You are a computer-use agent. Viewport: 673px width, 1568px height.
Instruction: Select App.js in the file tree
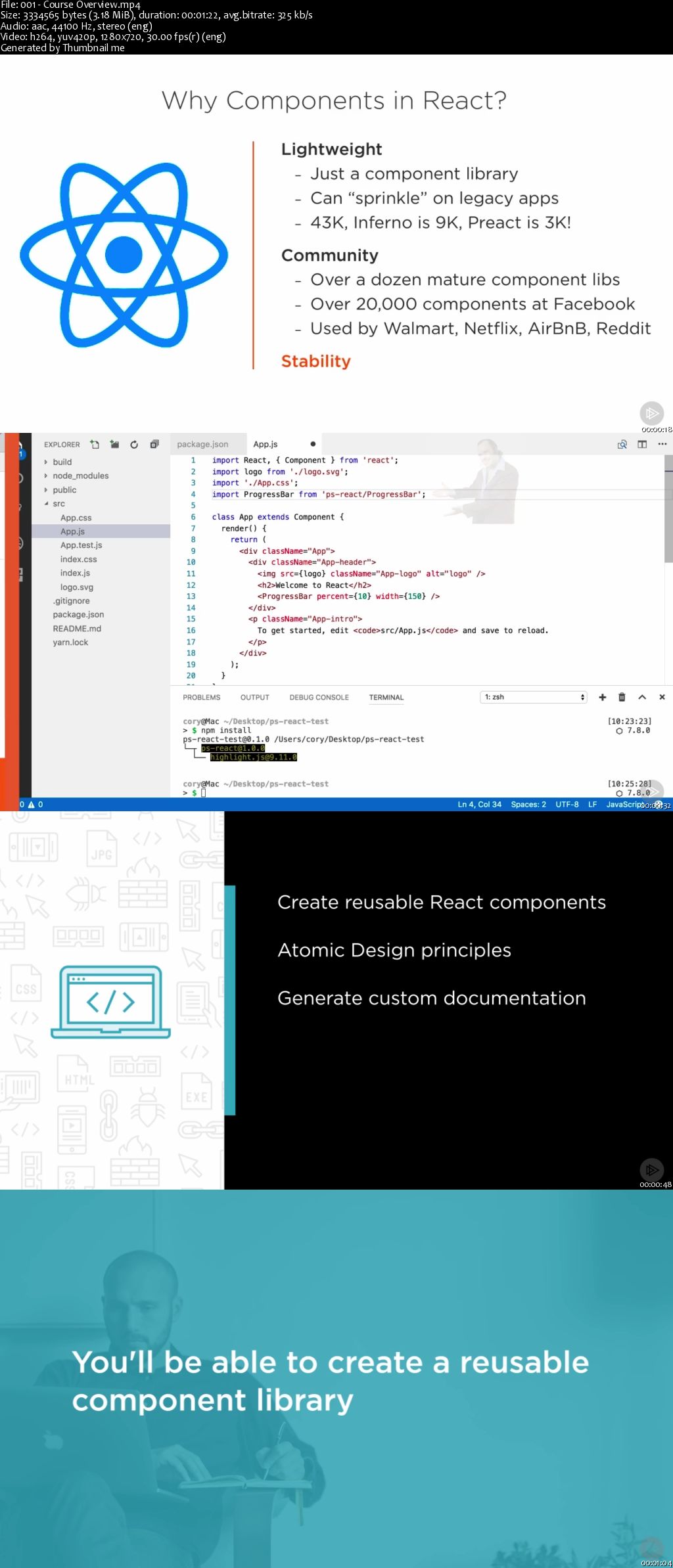point(101,532)
